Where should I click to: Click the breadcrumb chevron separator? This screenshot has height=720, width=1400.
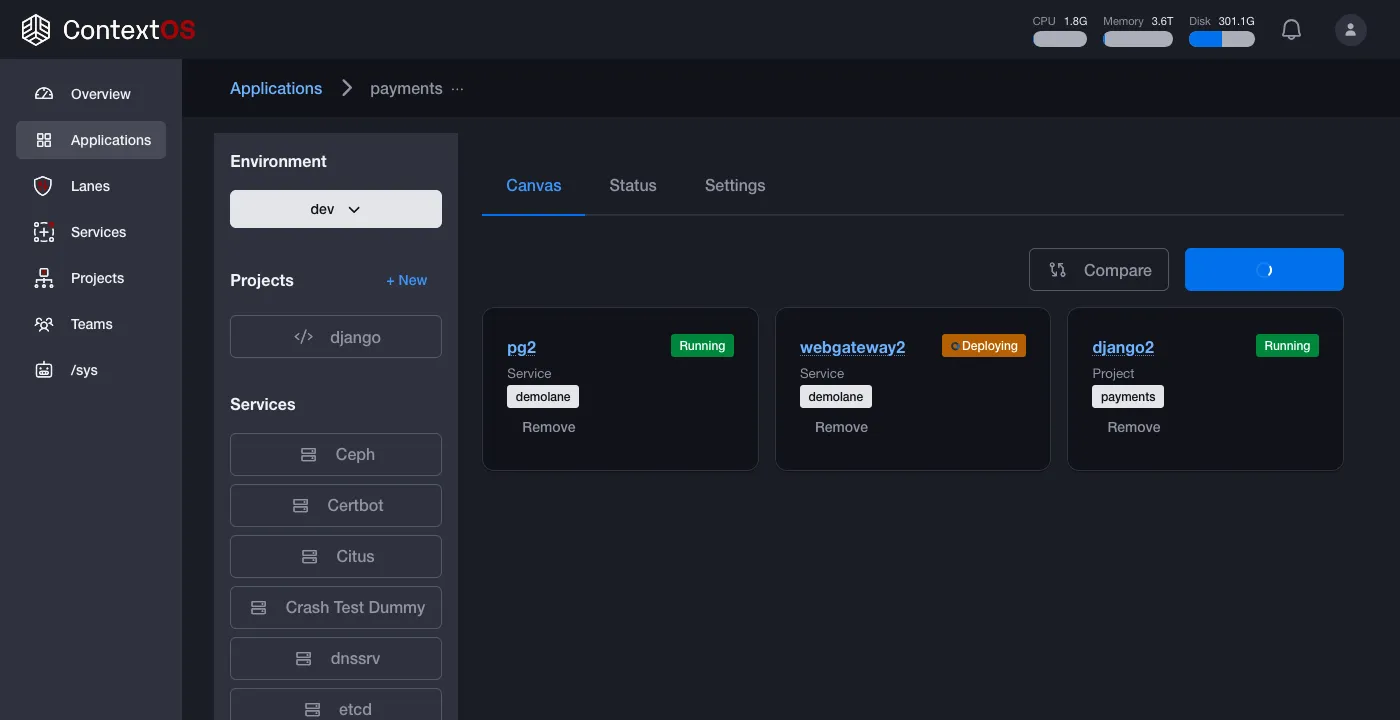[347, 88]
